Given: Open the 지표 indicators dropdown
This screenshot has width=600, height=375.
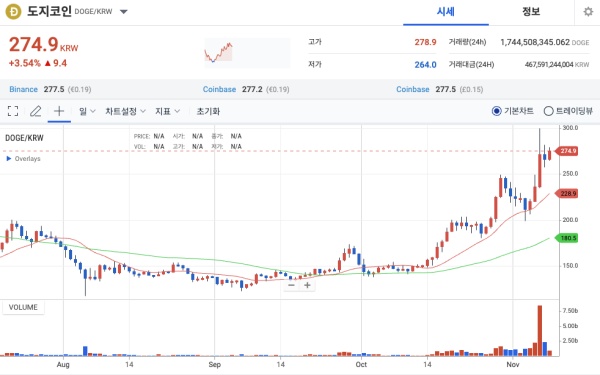Looking at the screenshot, I should [167, 111].
